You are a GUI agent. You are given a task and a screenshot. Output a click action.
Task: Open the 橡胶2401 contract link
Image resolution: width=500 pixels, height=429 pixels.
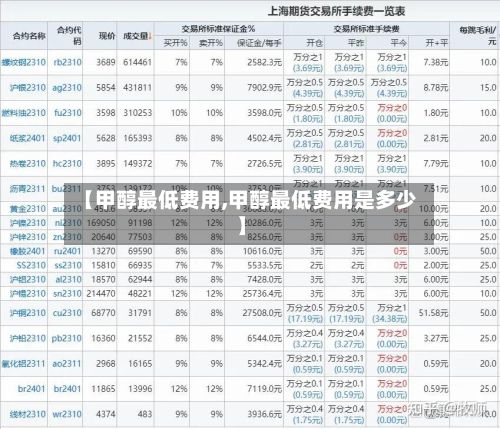(x=28, y=251)
